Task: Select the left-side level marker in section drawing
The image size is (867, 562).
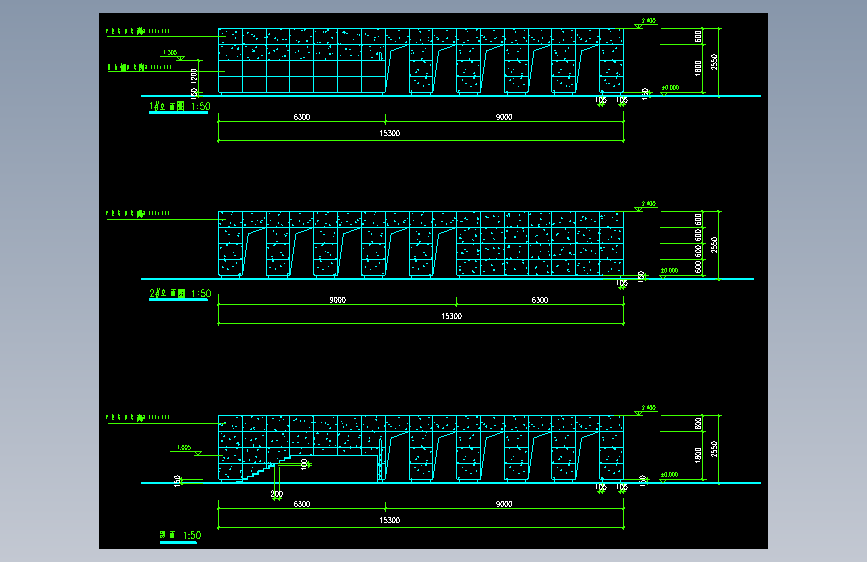Action: [x=188, y=449]
